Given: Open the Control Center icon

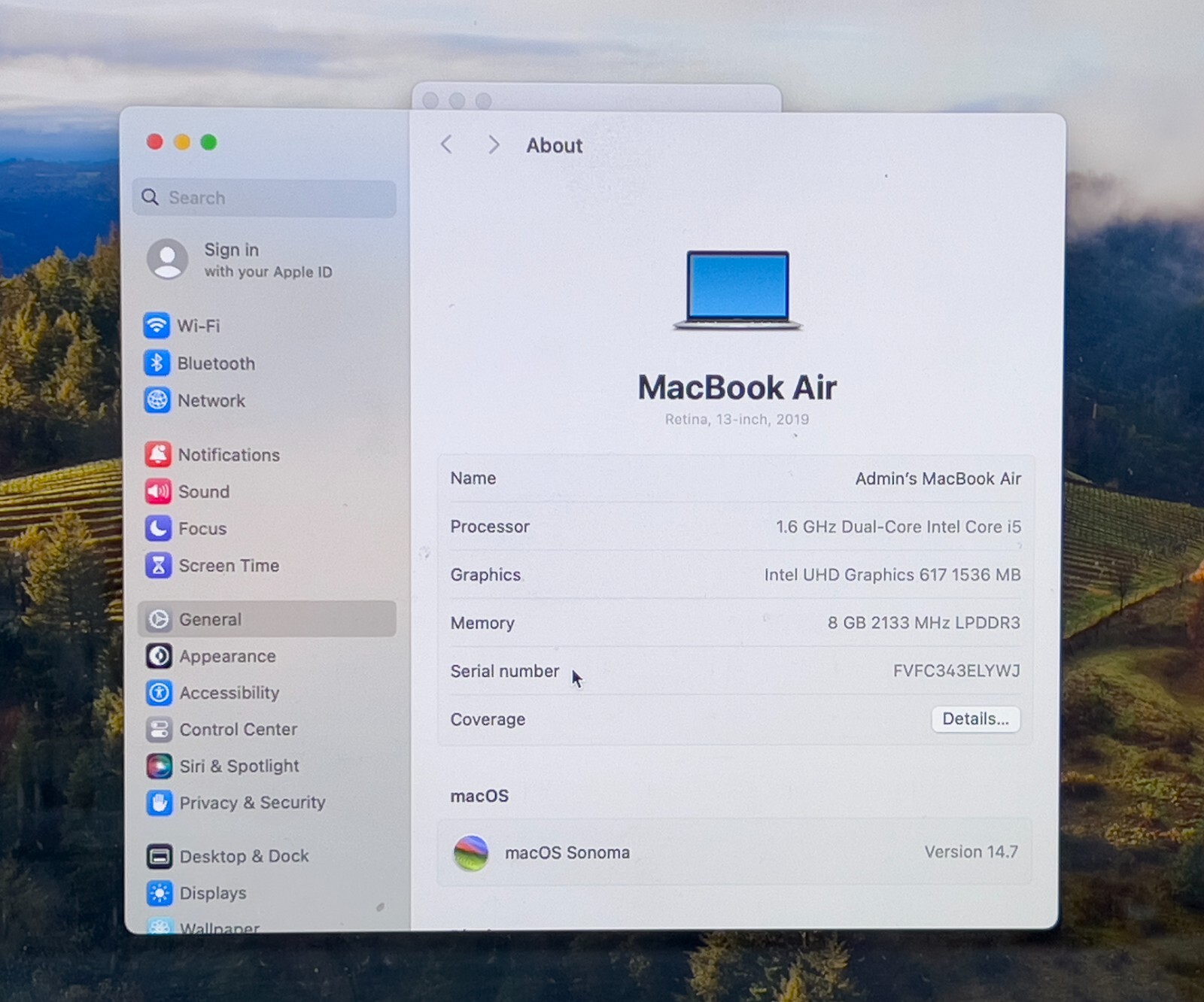Looking at the screenshot, I should click(x=159, y=729).
